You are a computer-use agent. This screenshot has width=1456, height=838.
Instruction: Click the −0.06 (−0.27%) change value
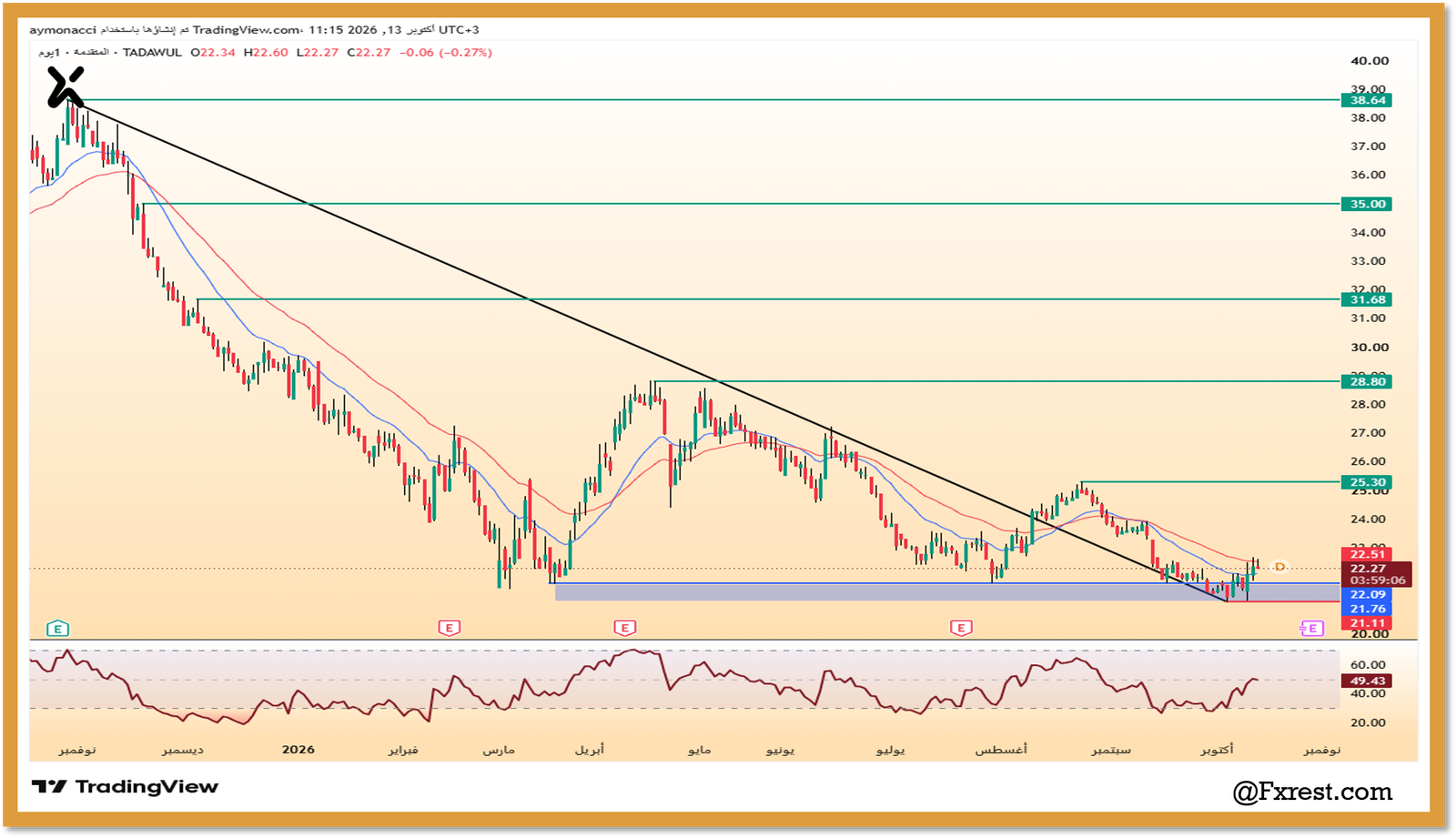446,53
